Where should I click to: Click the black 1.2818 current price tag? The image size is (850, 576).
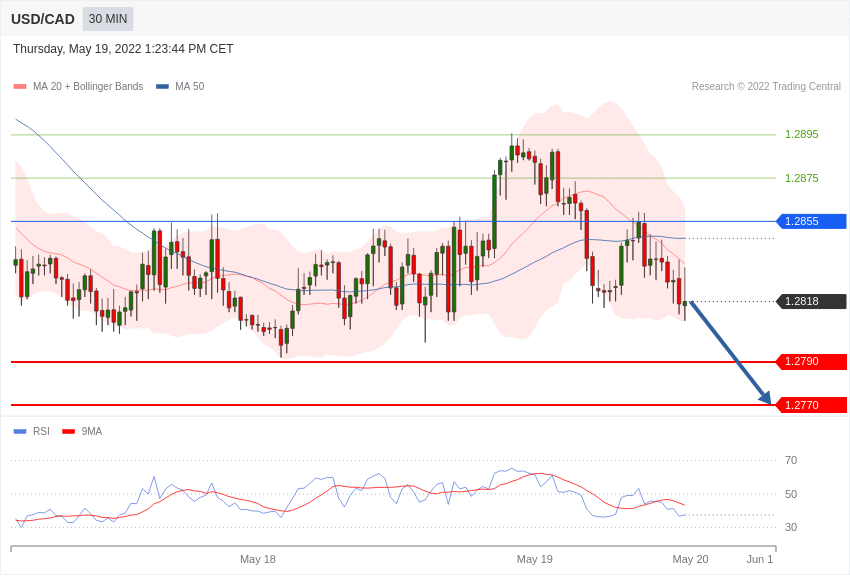(x=811, y=301)
